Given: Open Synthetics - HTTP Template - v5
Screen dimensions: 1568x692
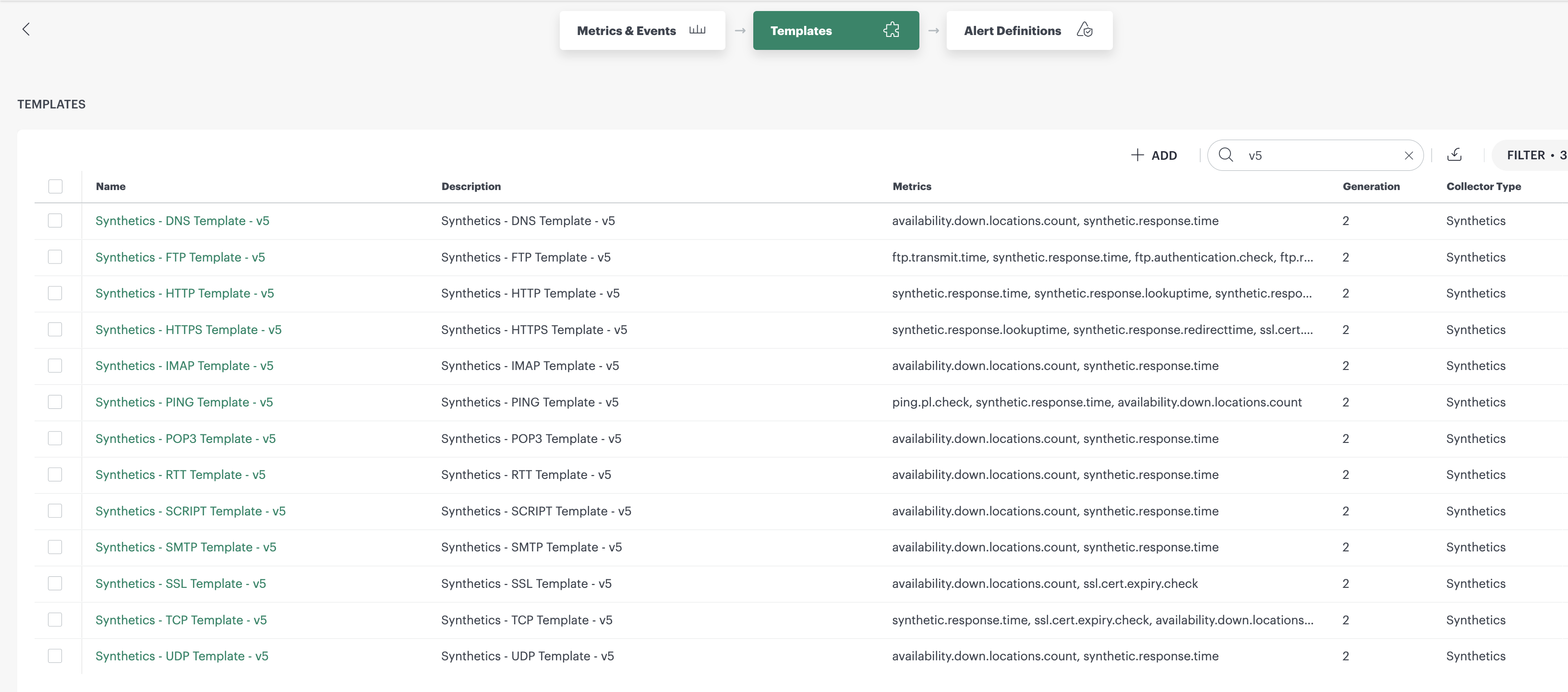Looking at the screenshot, I should pyautogui.click(x=184, y=293).
